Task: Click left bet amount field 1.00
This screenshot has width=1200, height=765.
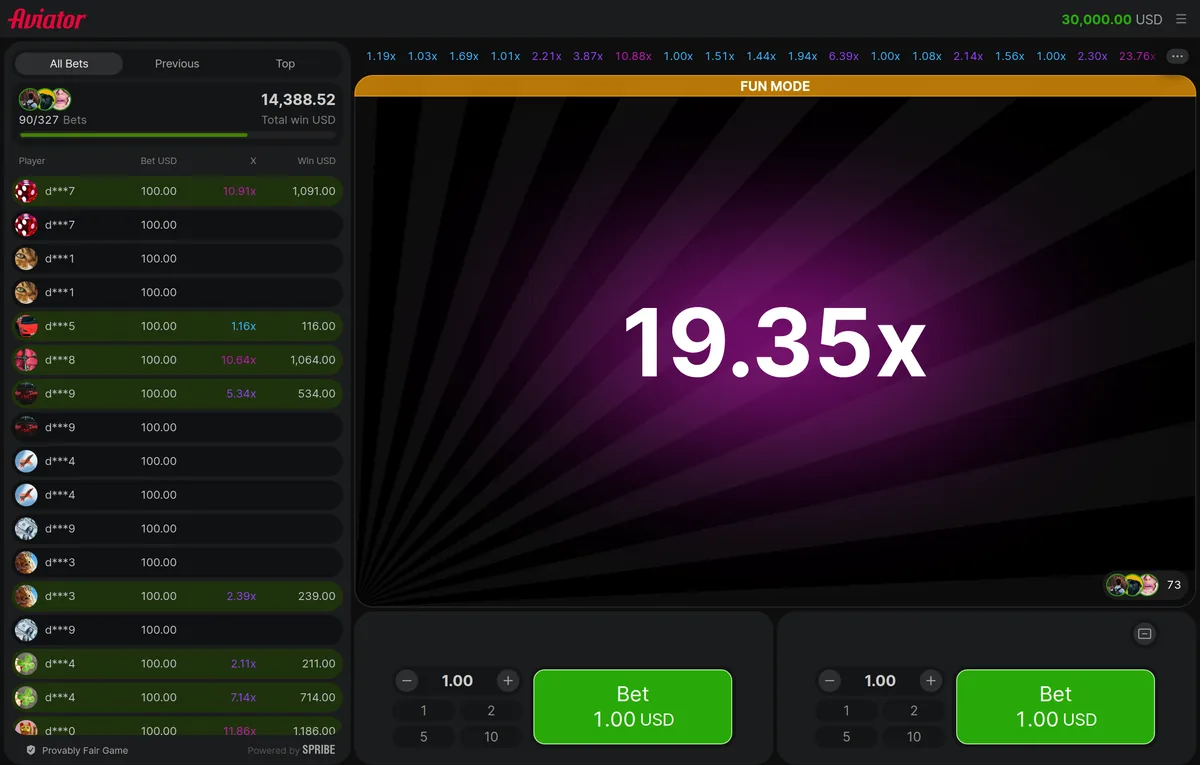Action: point(457,681)
